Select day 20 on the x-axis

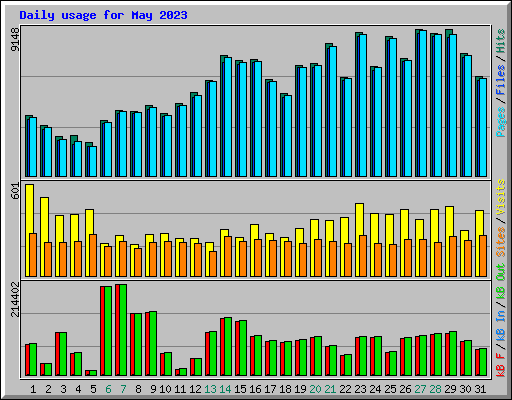(x=315, y=389)
